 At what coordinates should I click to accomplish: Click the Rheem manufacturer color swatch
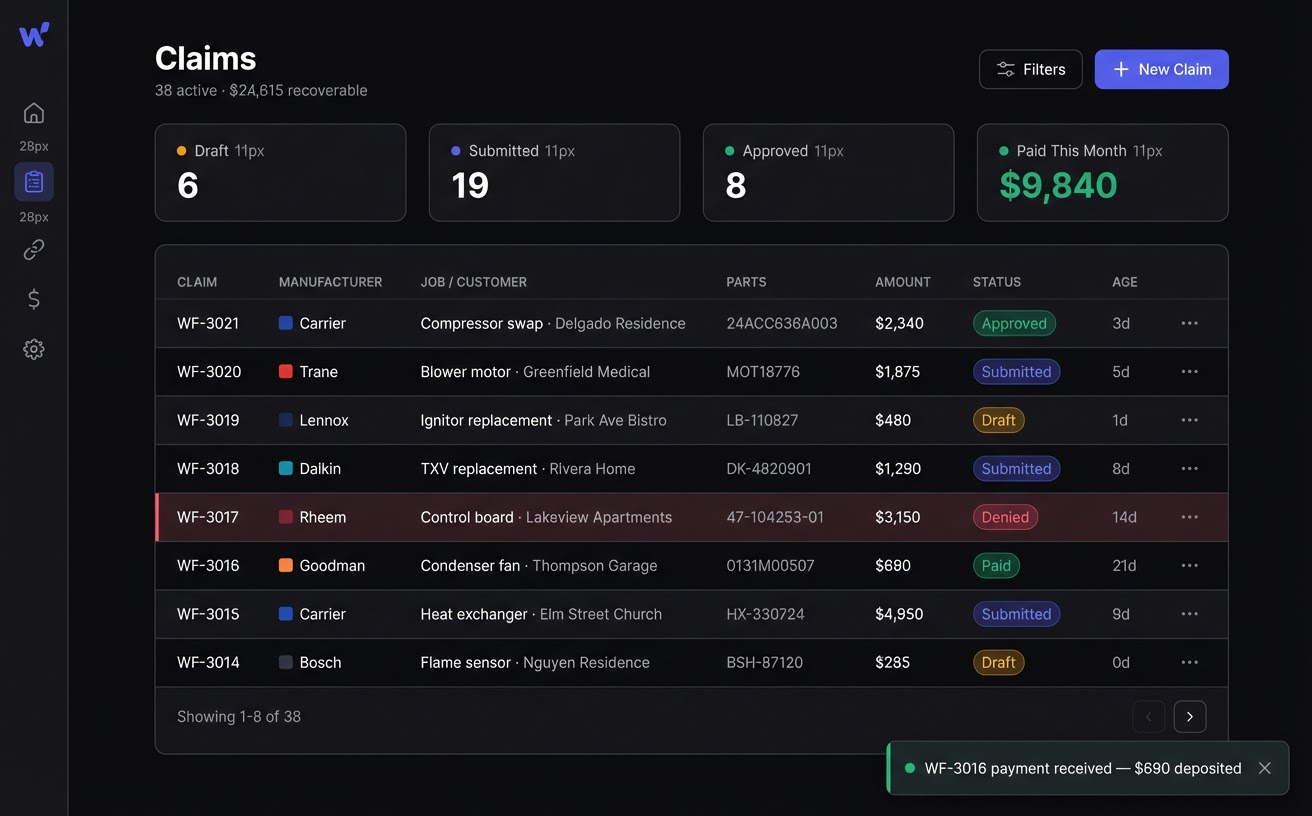pyautogui.click(x=284, y=517)
